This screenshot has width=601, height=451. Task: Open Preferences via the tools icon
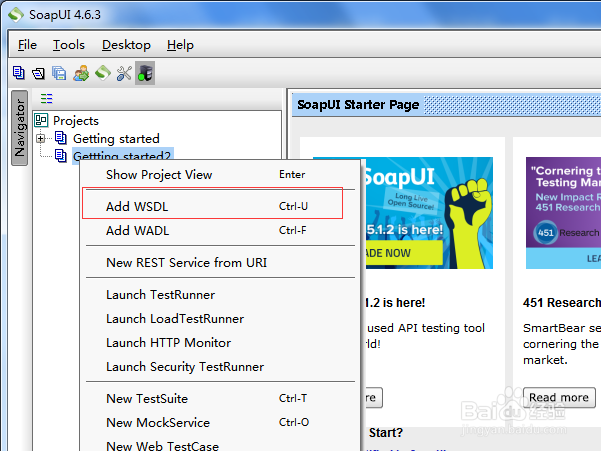pos(124,73)
